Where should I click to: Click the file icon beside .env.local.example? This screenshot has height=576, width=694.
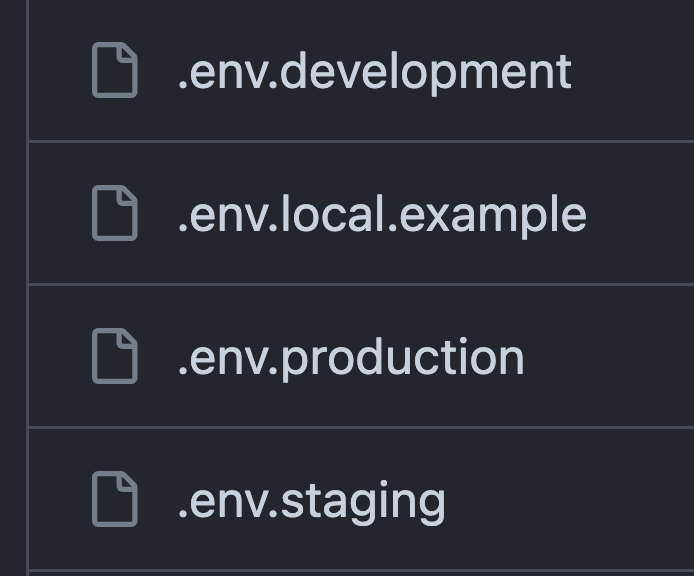coord(115,213)
